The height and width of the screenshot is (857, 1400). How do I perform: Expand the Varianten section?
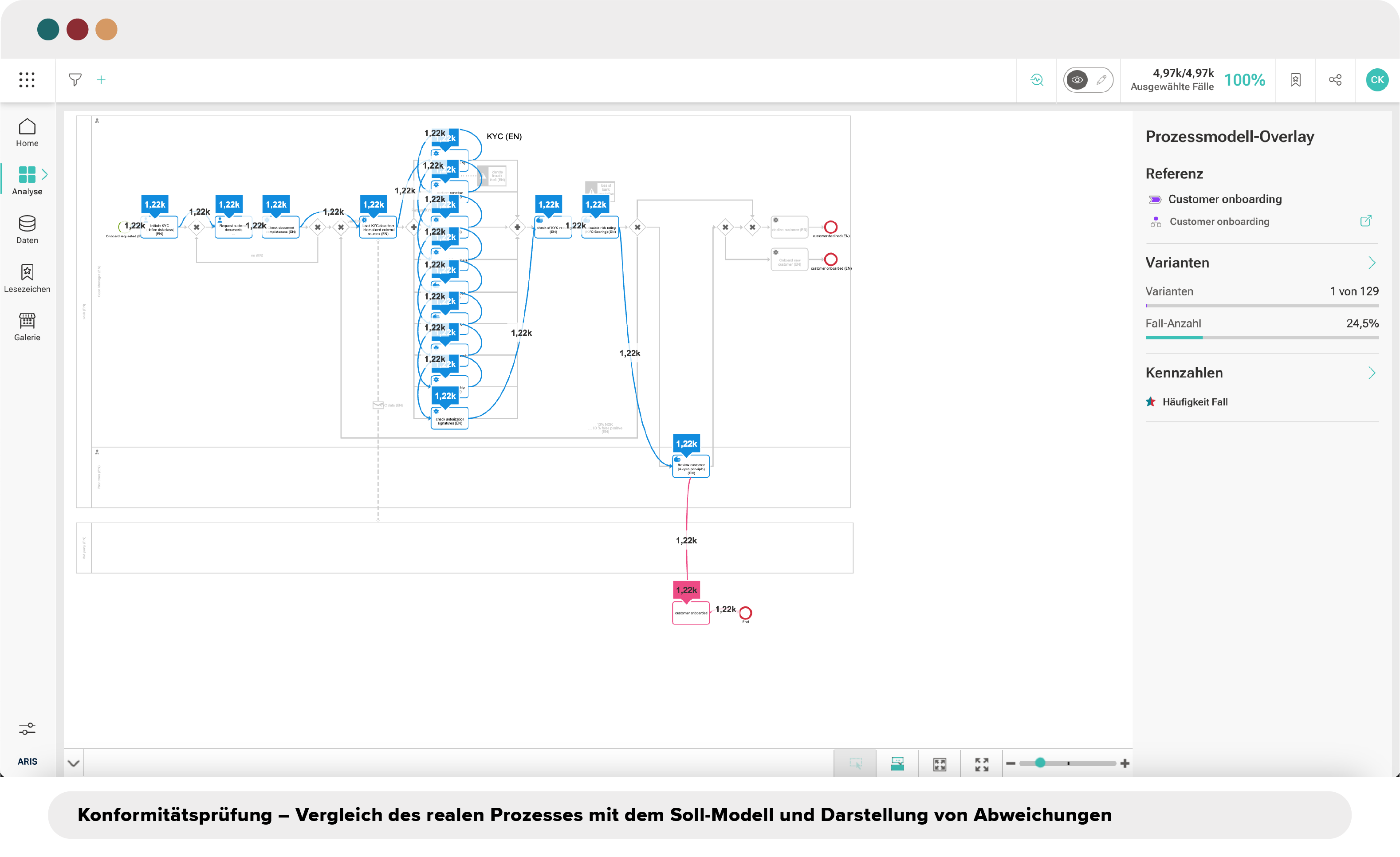(x=1372, y=263)
